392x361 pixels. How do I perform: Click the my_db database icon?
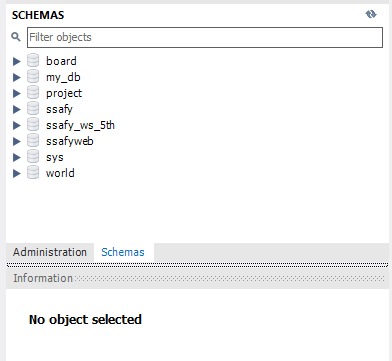tap(33, 76)
